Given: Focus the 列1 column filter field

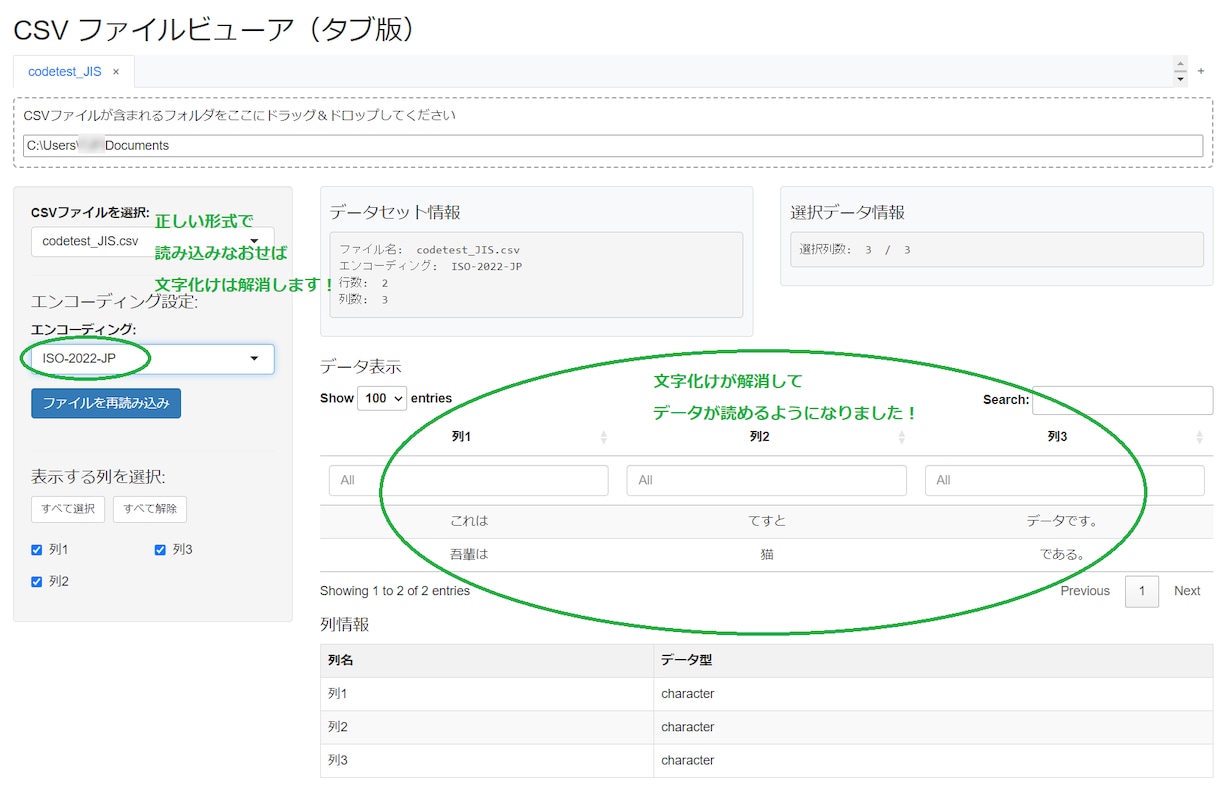Looking at the screenshot, I should click(469, 480).
